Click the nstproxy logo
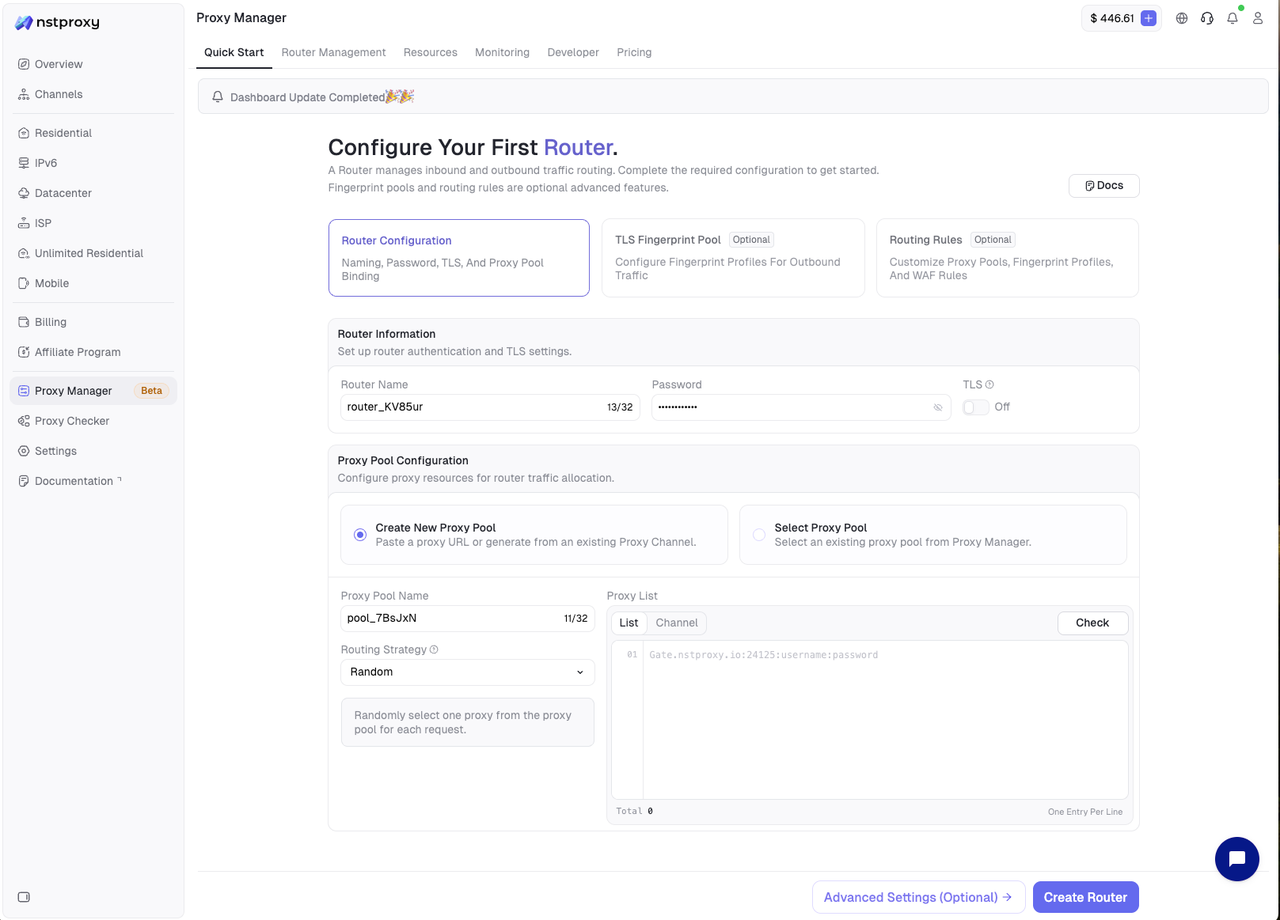The width and height of the screenshot is (1280, 920). [57, 22]
